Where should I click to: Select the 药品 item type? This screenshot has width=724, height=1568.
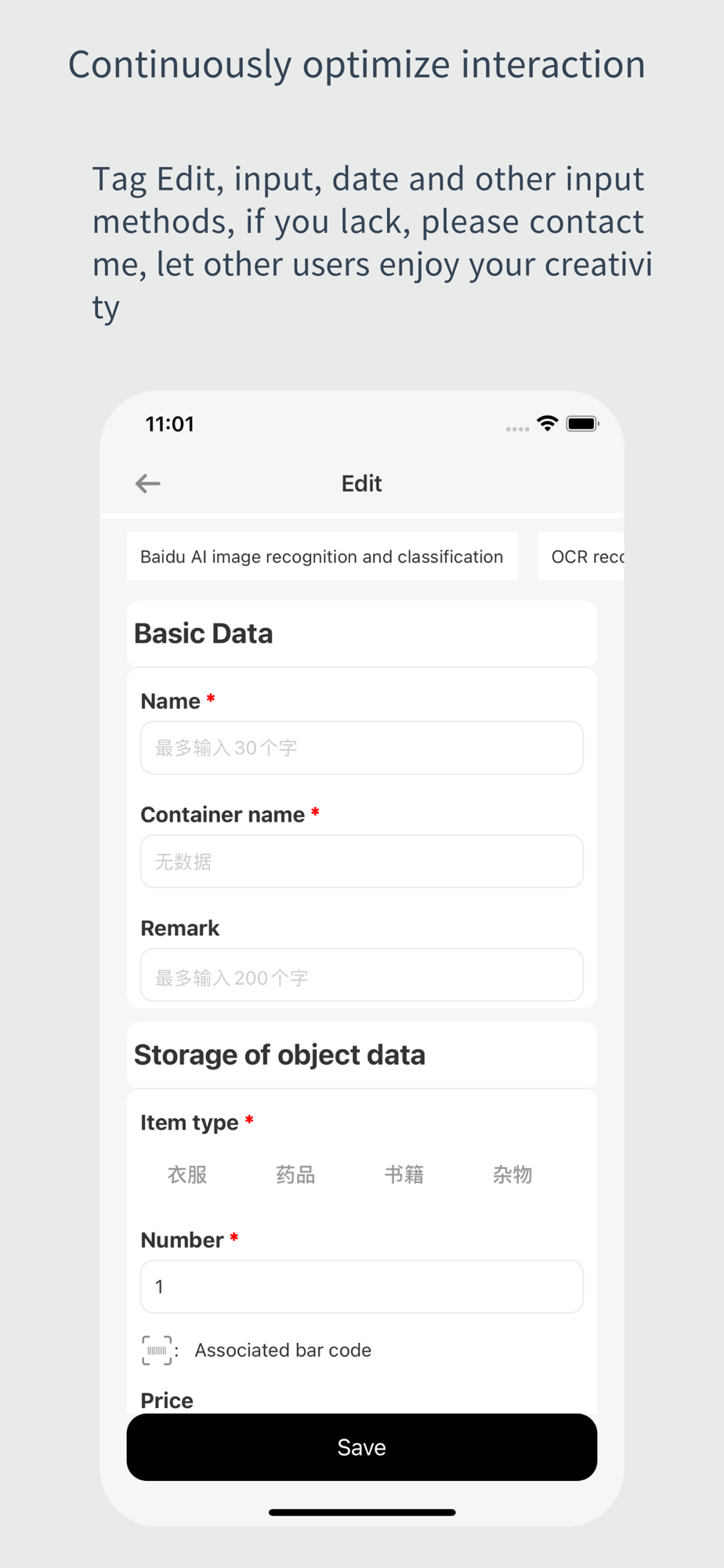point(295,1174)
